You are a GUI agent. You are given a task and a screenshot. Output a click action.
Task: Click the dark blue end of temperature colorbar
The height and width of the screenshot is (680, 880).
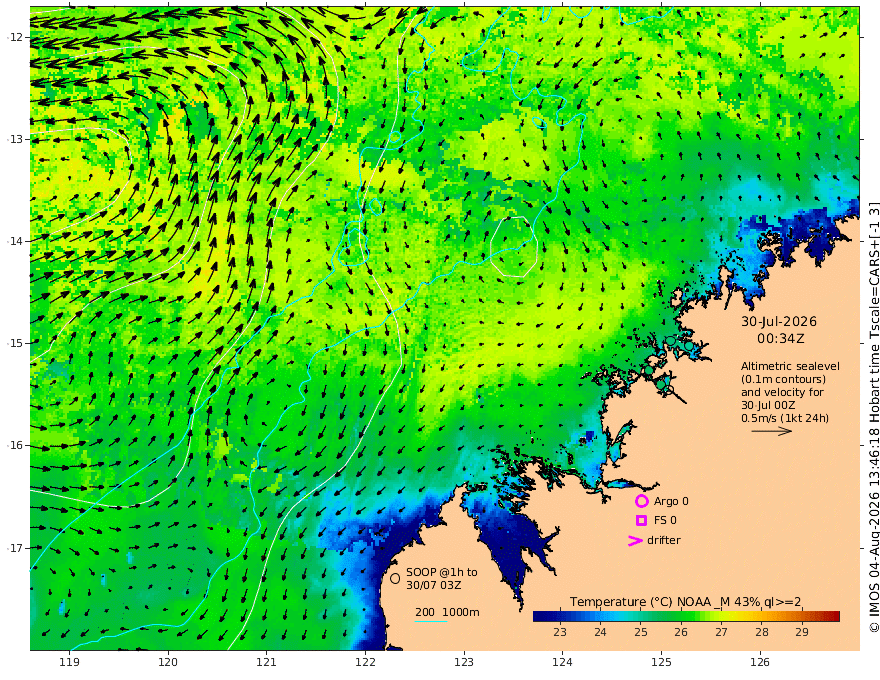point(539,616)
